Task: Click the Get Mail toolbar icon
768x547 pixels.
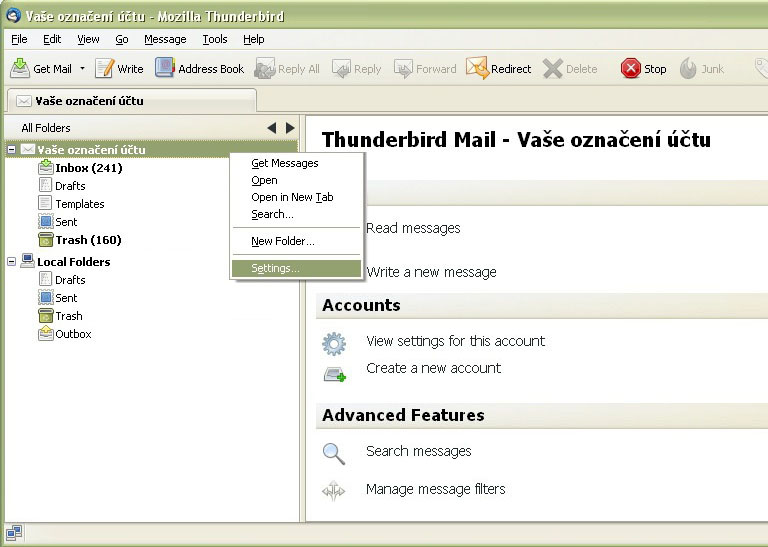Action: pos(20,68)
